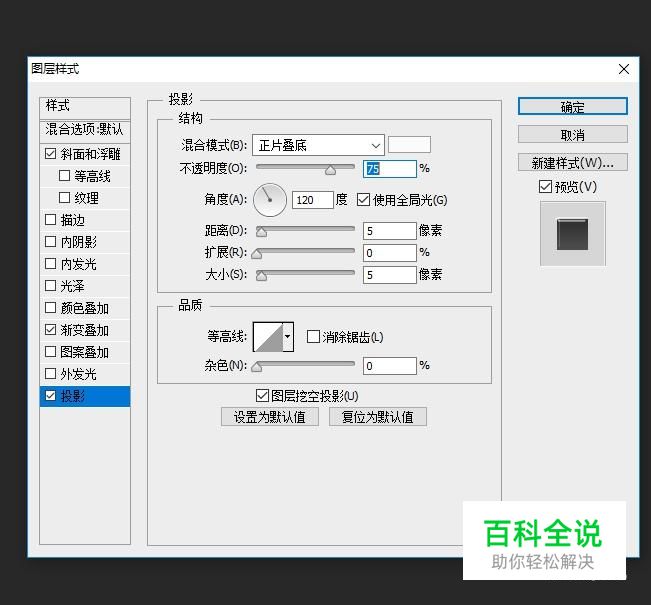The height and width of the screenshot is (605, 651).
Task: Click the 扩展 slider handle
Action: 257,254
